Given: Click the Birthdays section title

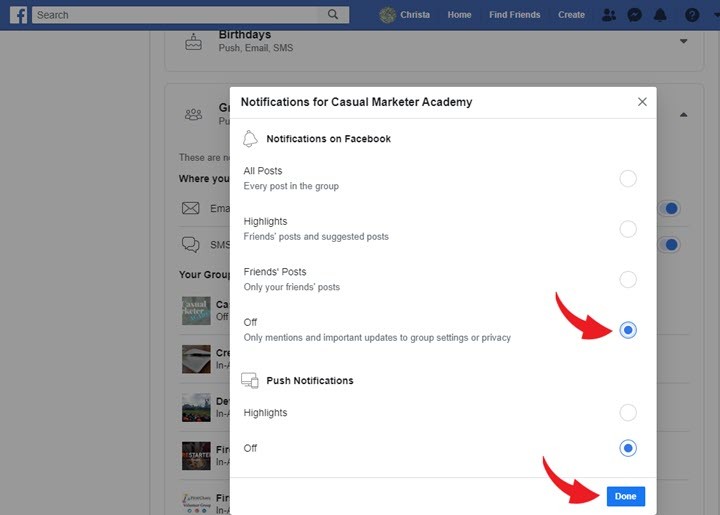Looking at the screenshot, I should tap(245, 34).
